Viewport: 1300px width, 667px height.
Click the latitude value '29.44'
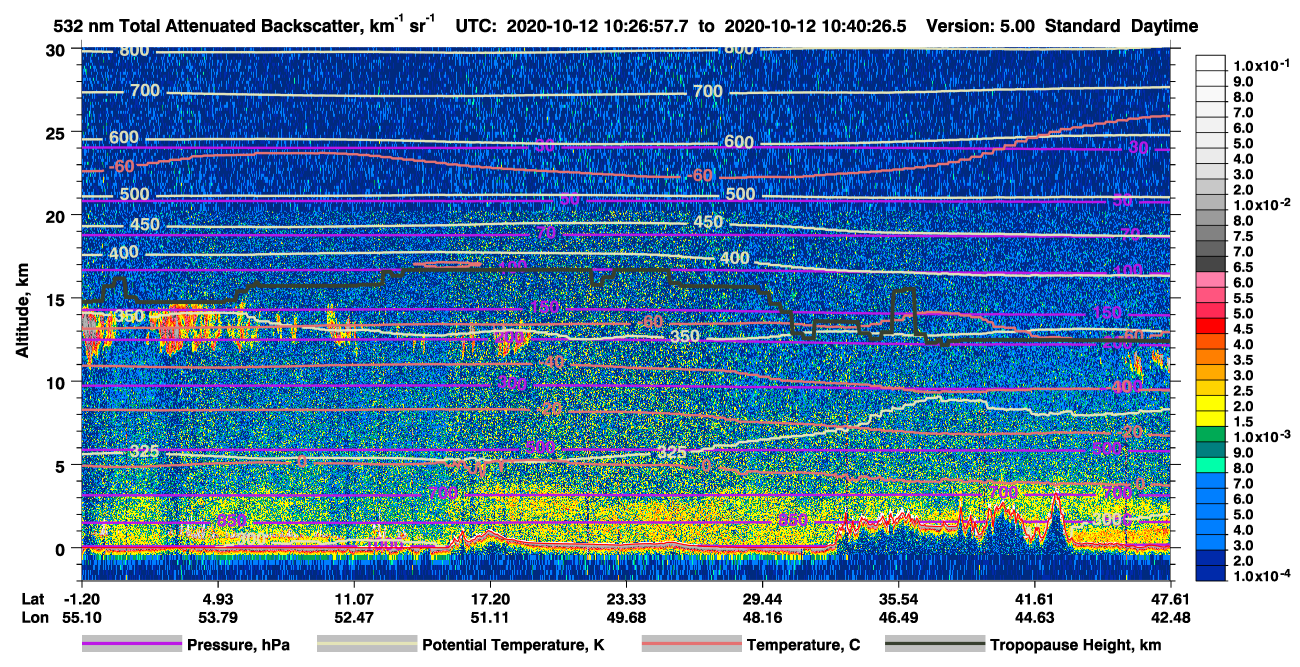(x=762, y=598)
